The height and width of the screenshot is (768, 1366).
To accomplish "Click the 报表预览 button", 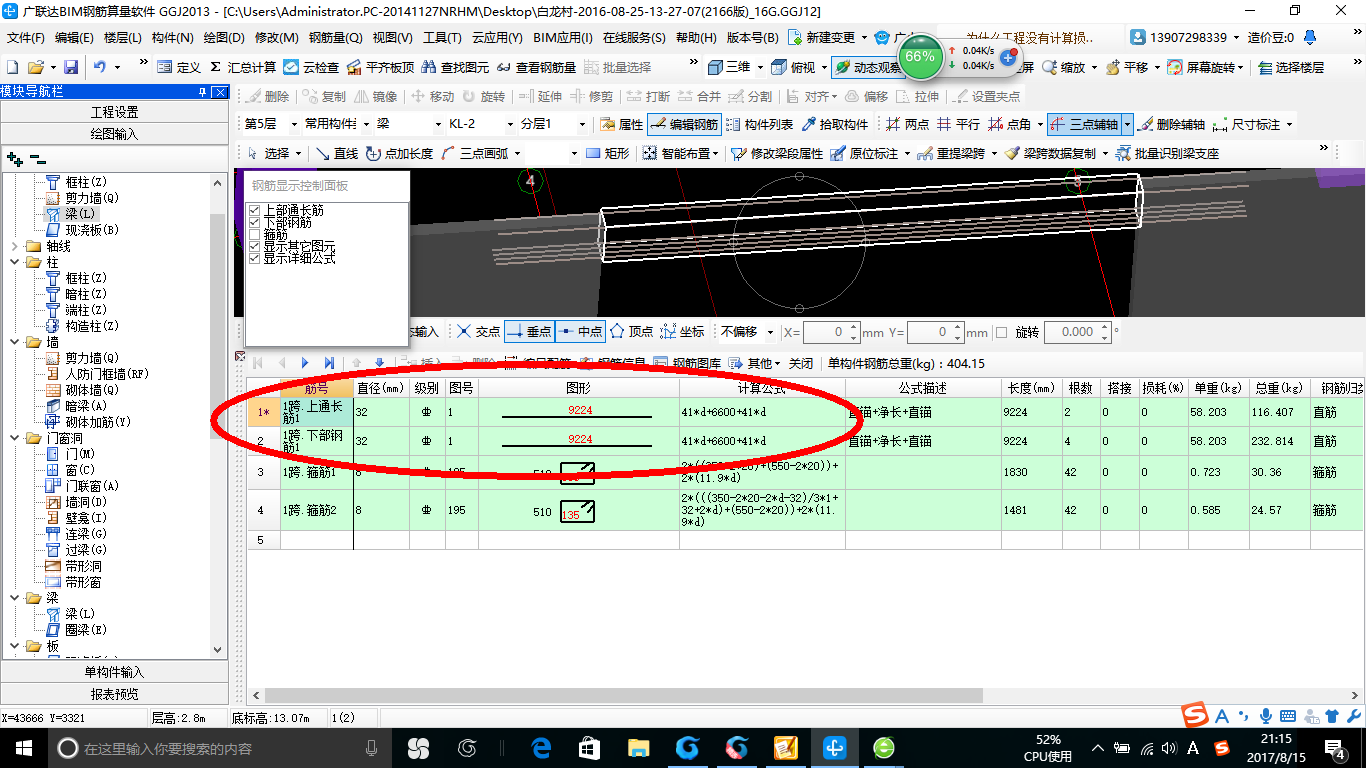I will 114,694.
